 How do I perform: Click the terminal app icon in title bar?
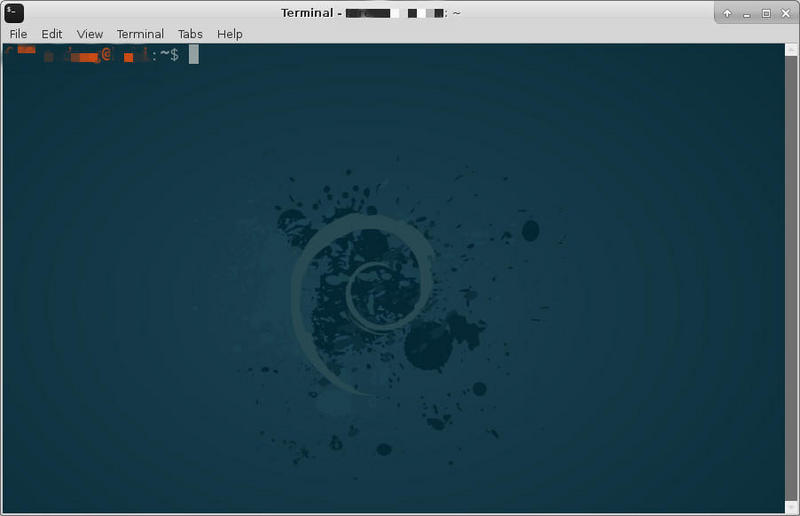[14, 13]
